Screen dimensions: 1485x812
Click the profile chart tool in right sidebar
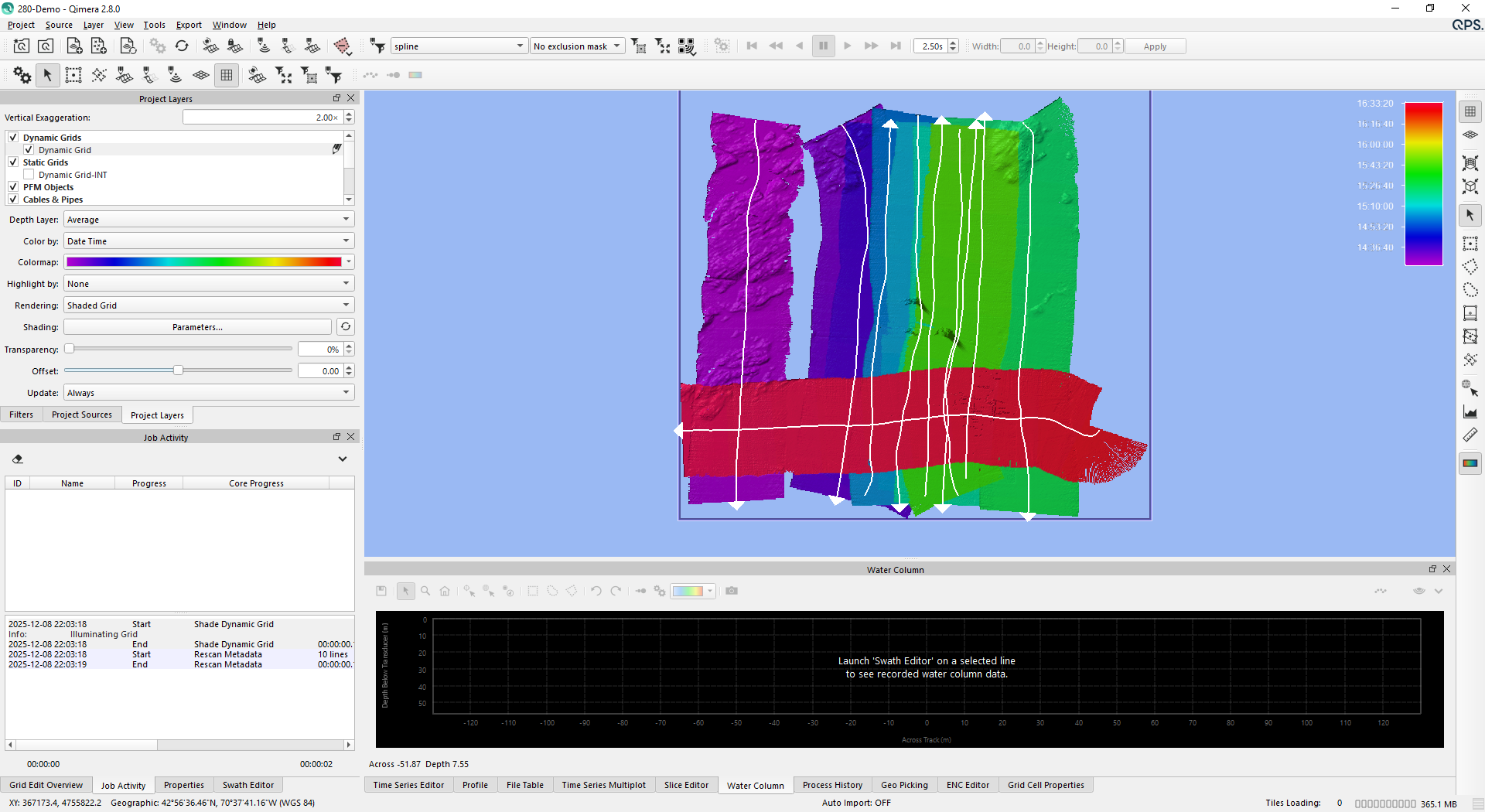tap(1470, 412)
